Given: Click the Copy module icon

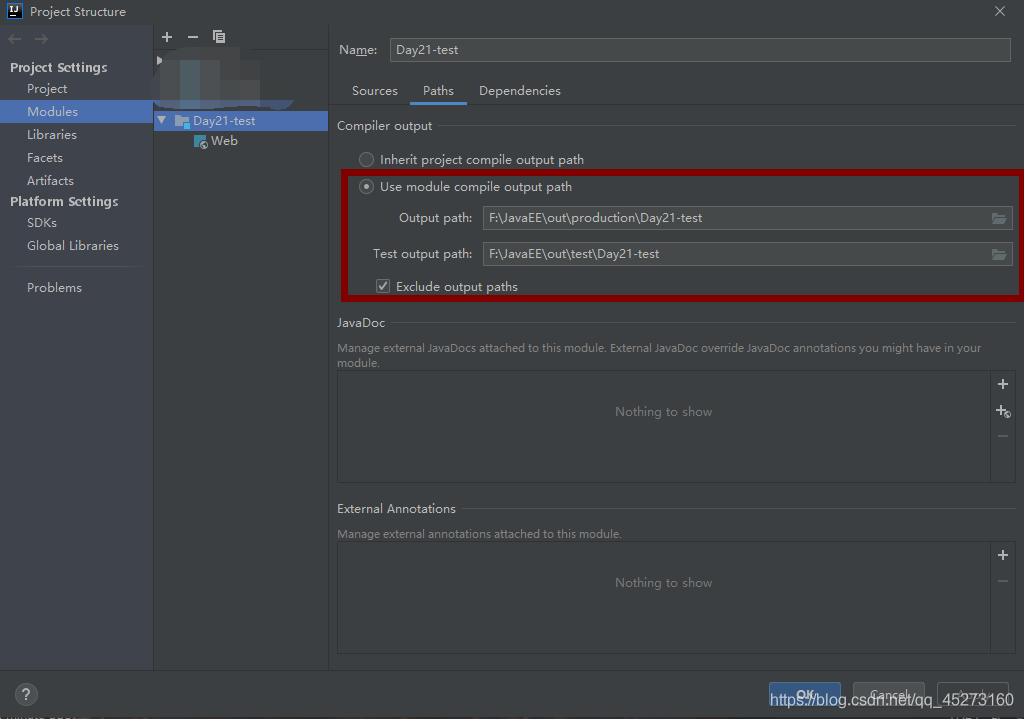Looking at the screenshot, I should point(219,37).
